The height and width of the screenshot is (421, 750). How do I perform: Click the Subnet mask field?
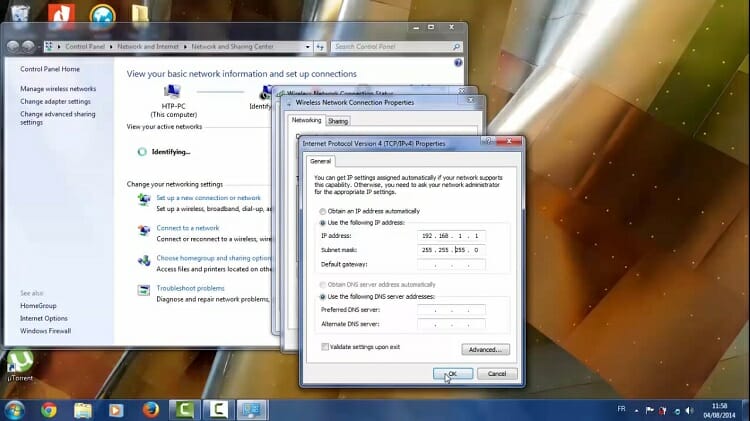click(451, 250)
